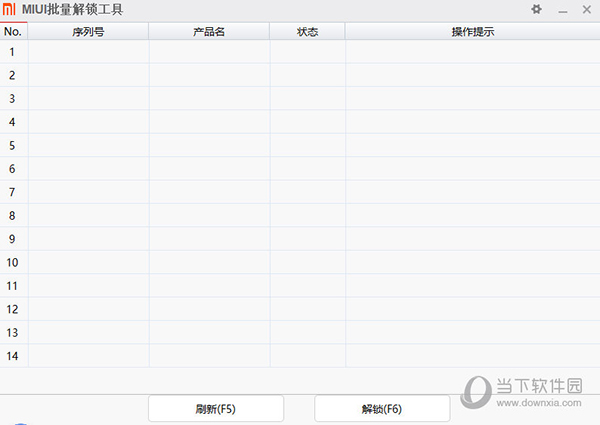Viewport: 600px width, 425px height.
Task: Click the 刷新(F5) refresh button
Action: tap(216, 409)
